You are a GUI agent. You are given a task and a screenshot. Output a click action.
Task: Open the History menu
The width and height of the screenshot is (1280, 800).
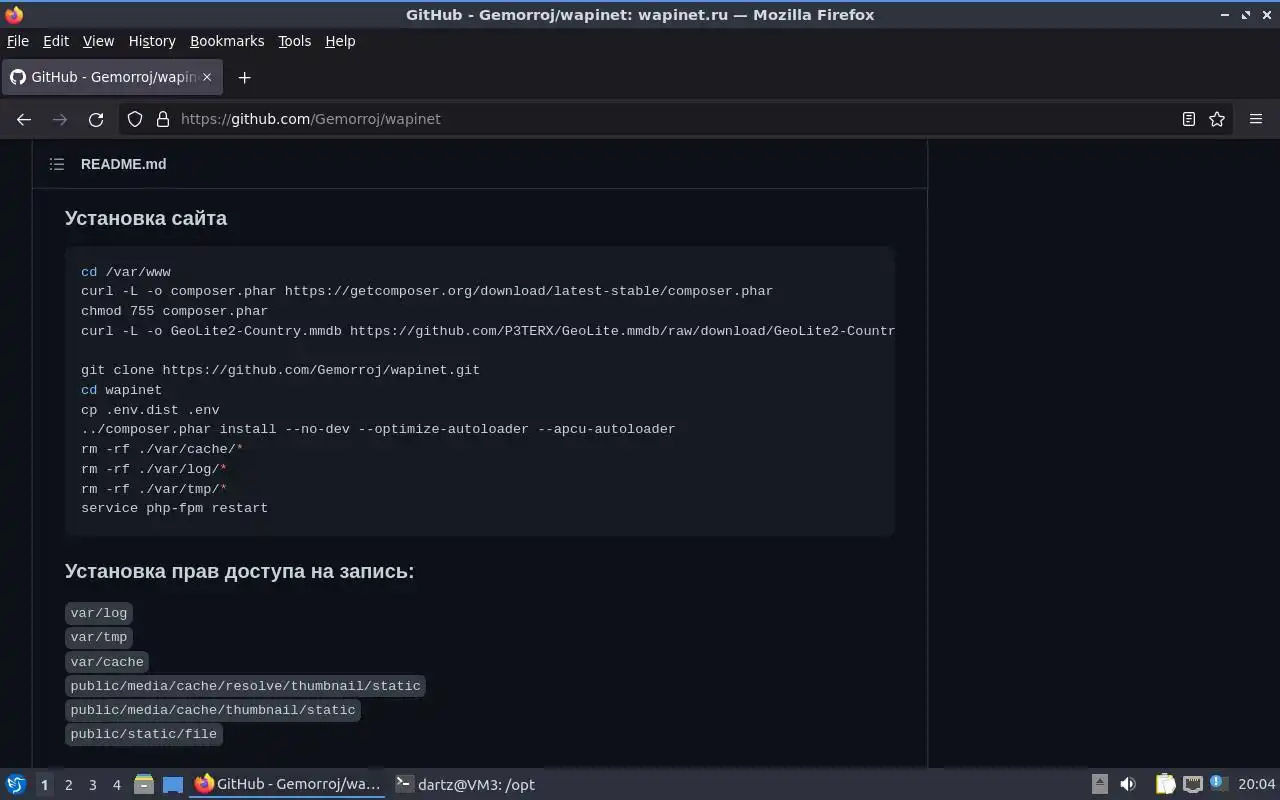152,41
